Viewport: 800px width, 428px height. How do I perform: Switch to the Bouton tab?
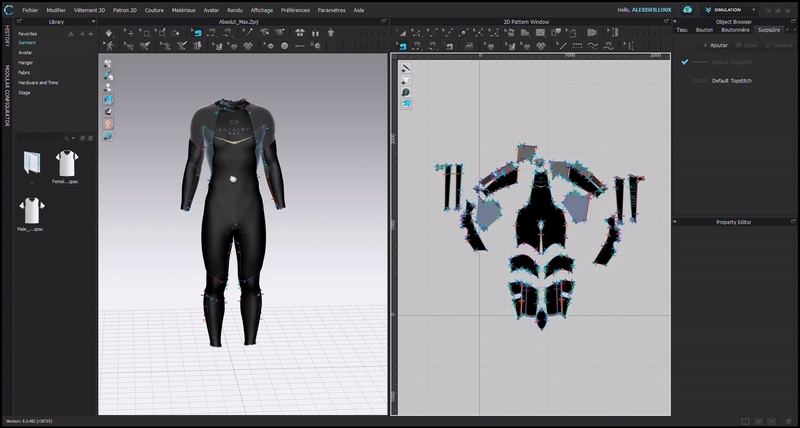[x=704, y=30]
